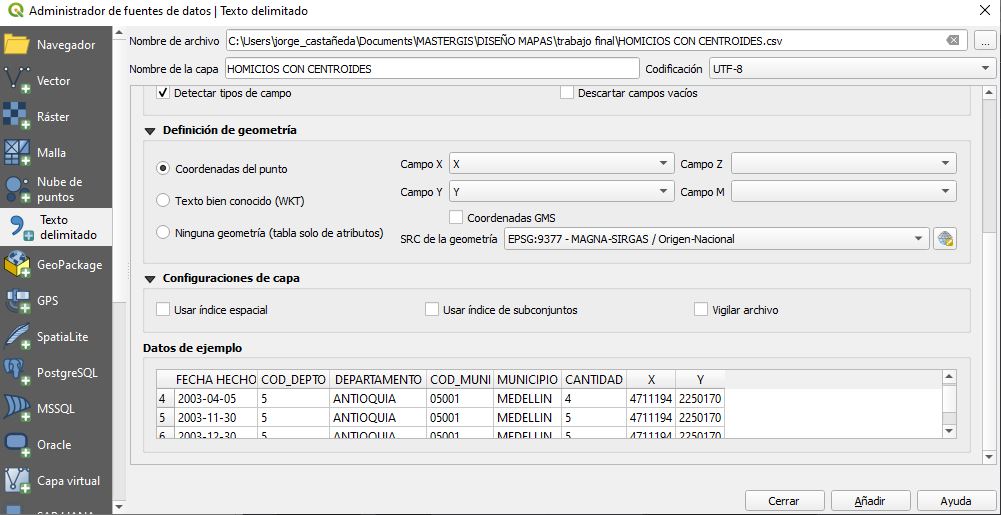Toggle Usar índice espacial checkbox
Image resolution: width=1001 pixels, height=515 pixels.
coord(163,310)
